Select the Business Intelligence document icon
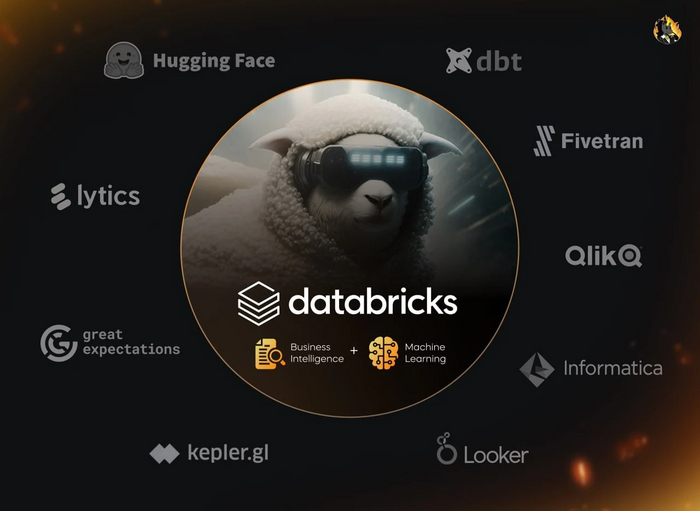The image size is (700, 511). click(x=270, y=353)
